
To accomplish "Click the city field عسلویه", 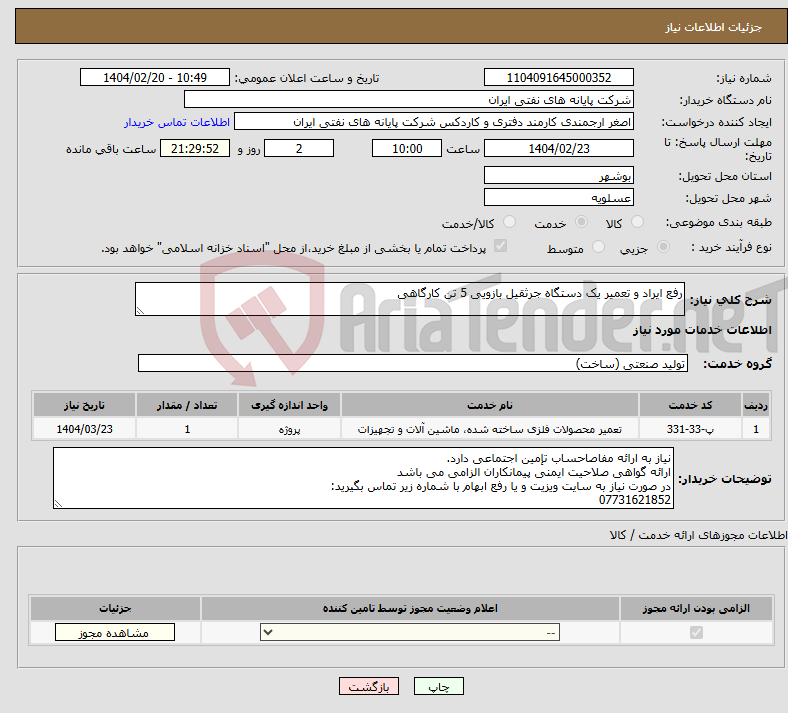I will tap(558, 197).
